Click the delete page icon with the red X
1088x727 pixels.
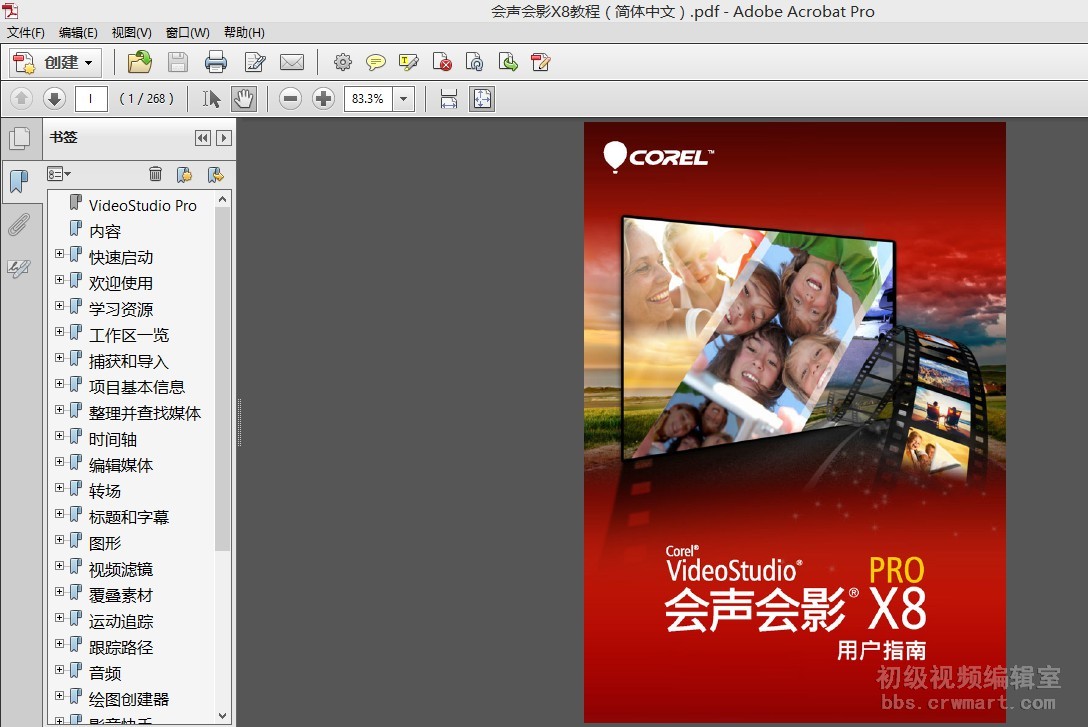pos(442,62)
